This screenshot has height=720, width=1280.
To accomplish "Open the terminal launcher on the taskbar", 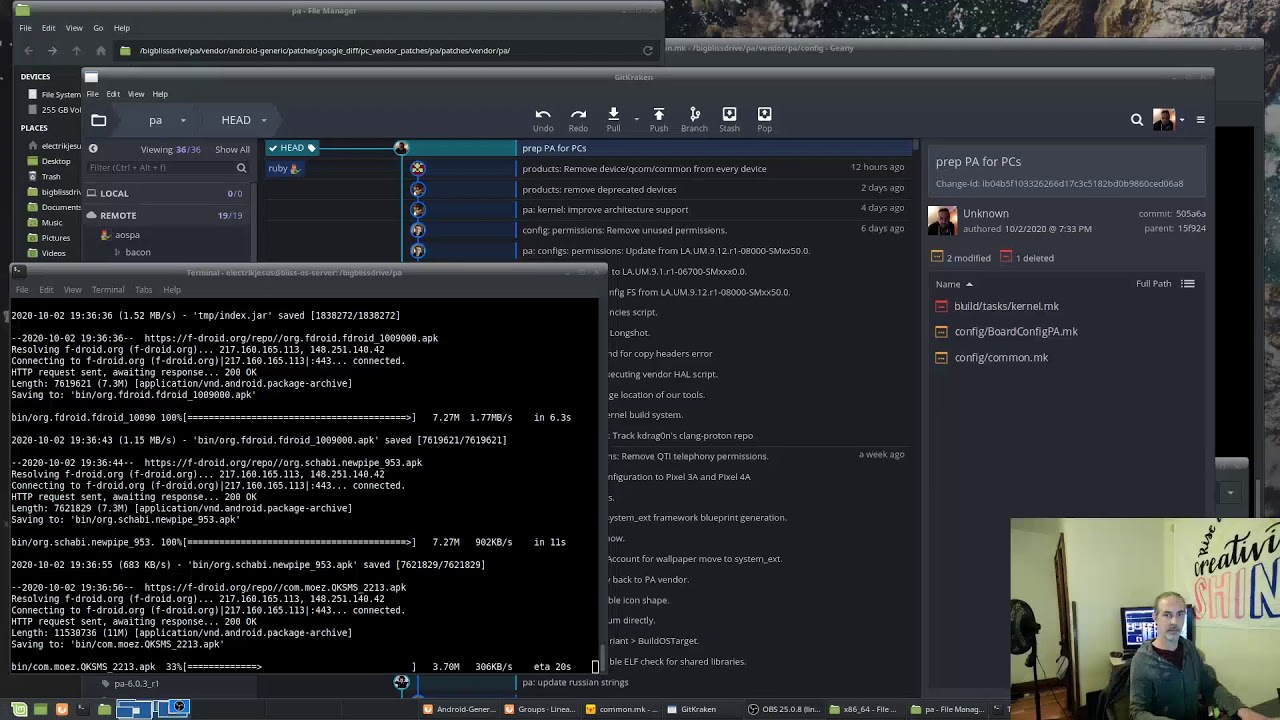I will tap(83, 709).
